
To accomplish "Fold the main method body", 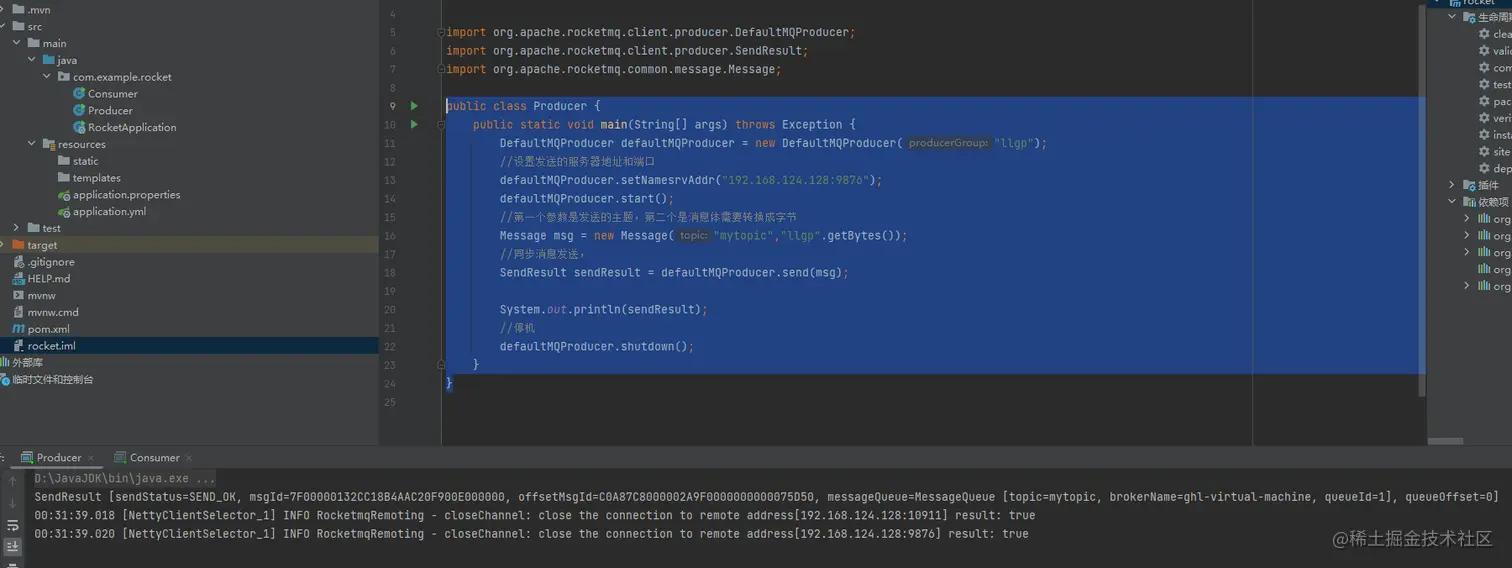I will coord(441,125).
